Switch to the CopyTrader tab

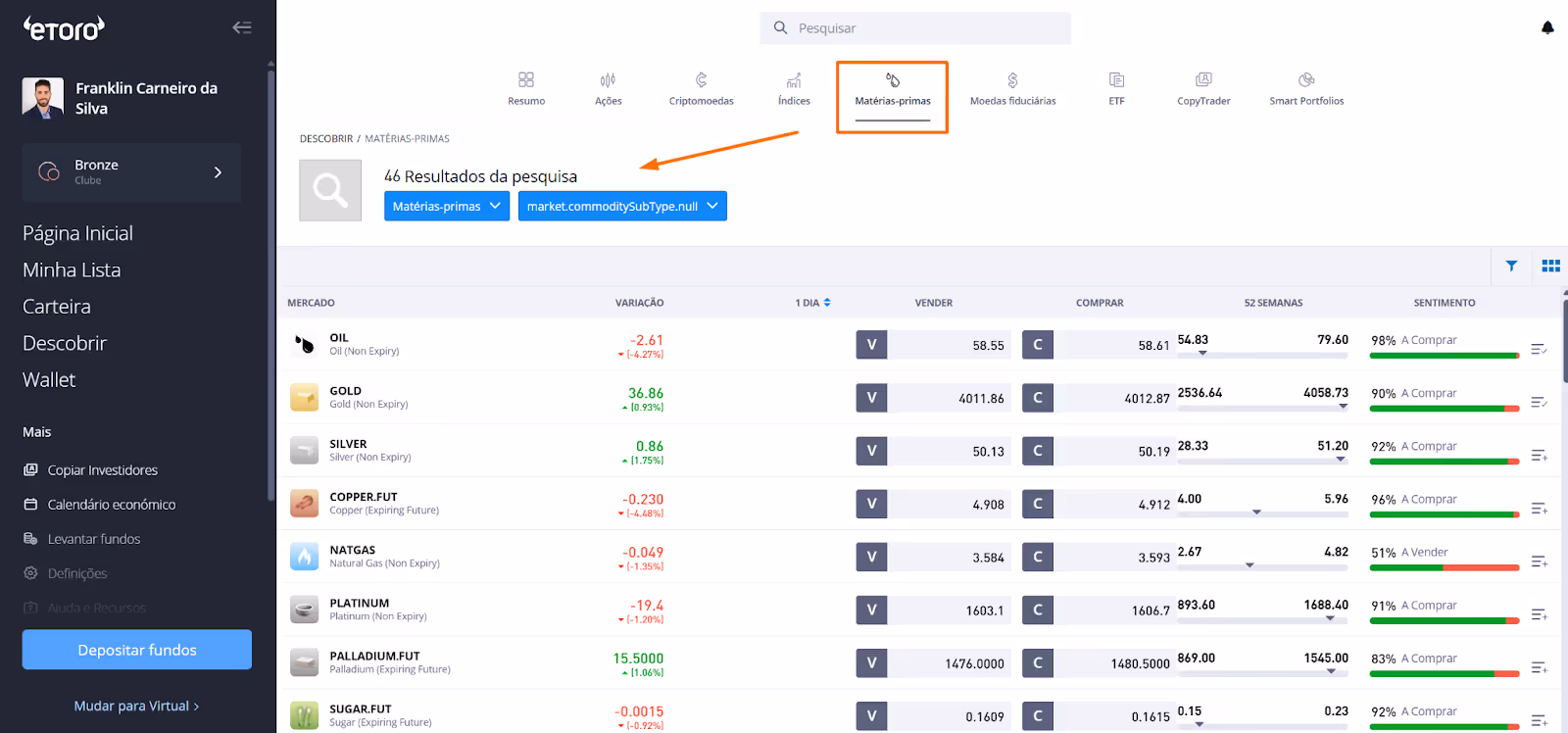click(1203, 88)
